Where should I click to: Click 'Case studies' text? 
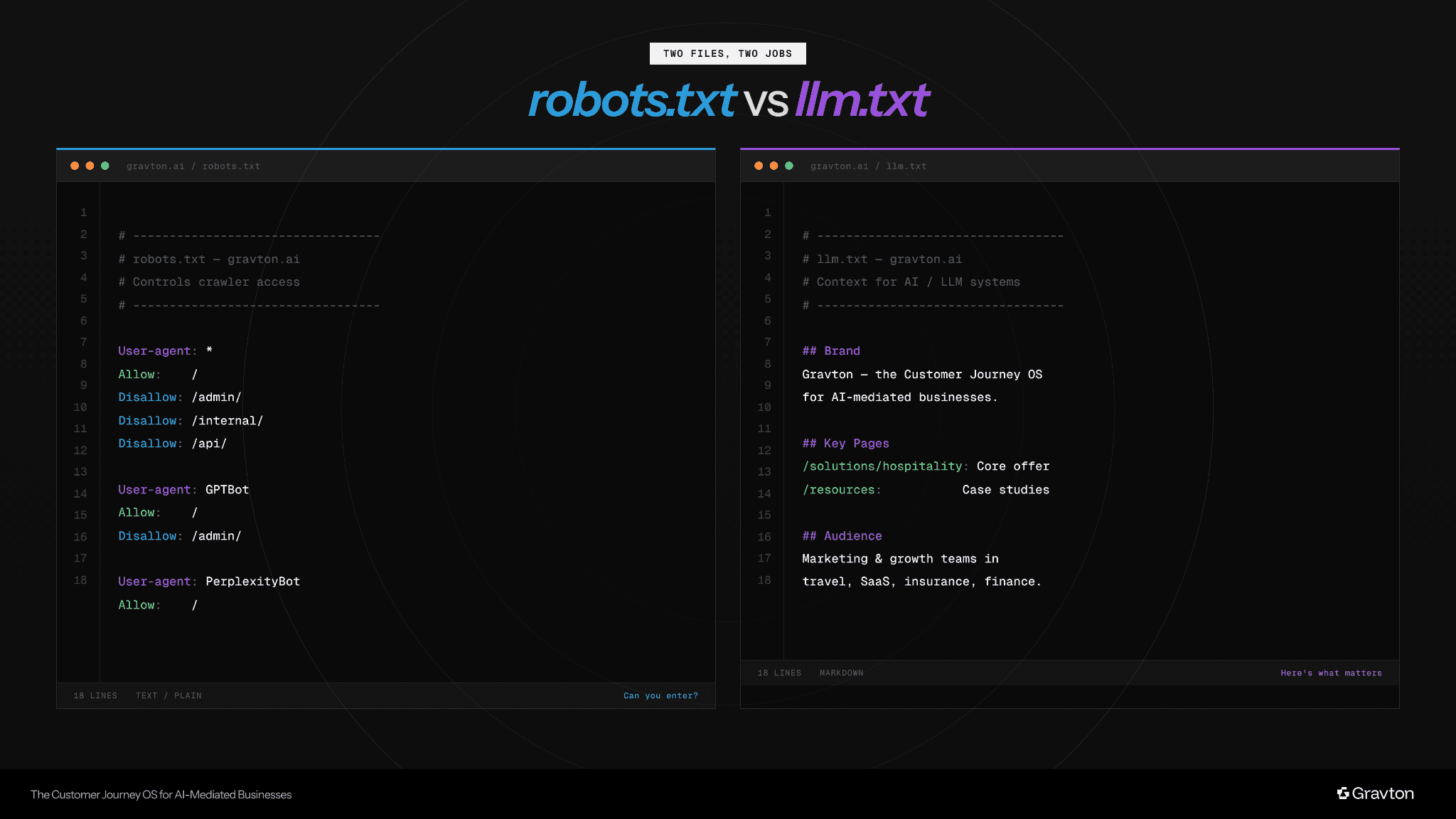pos(1006,490)
